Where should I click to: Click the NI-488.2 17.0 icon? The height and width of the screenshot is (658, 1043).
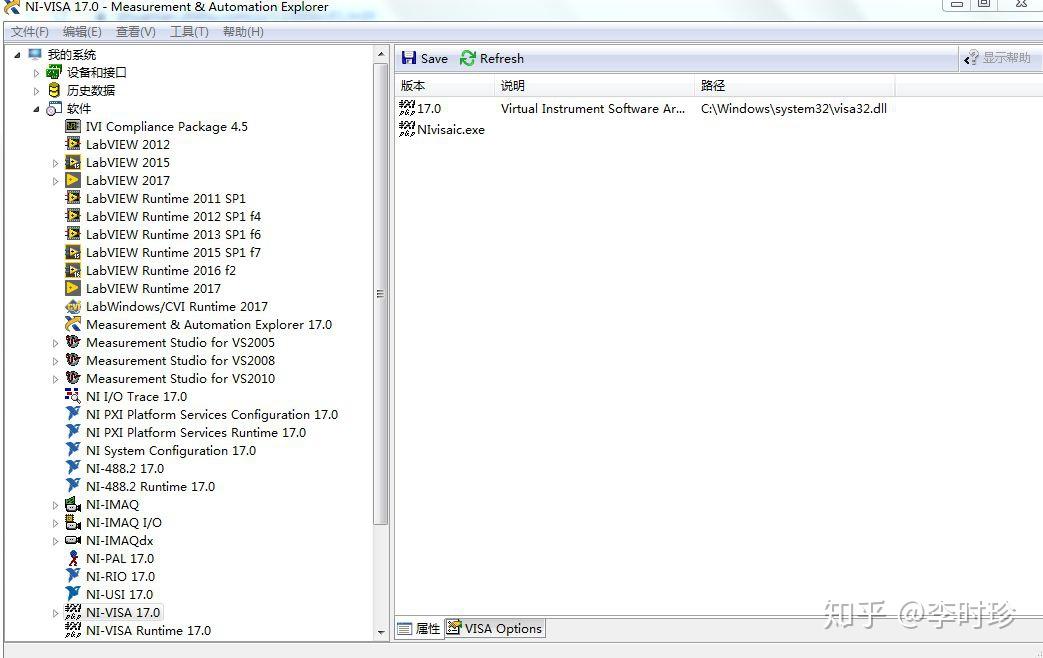pyautogui.click(x=73, y=468)
